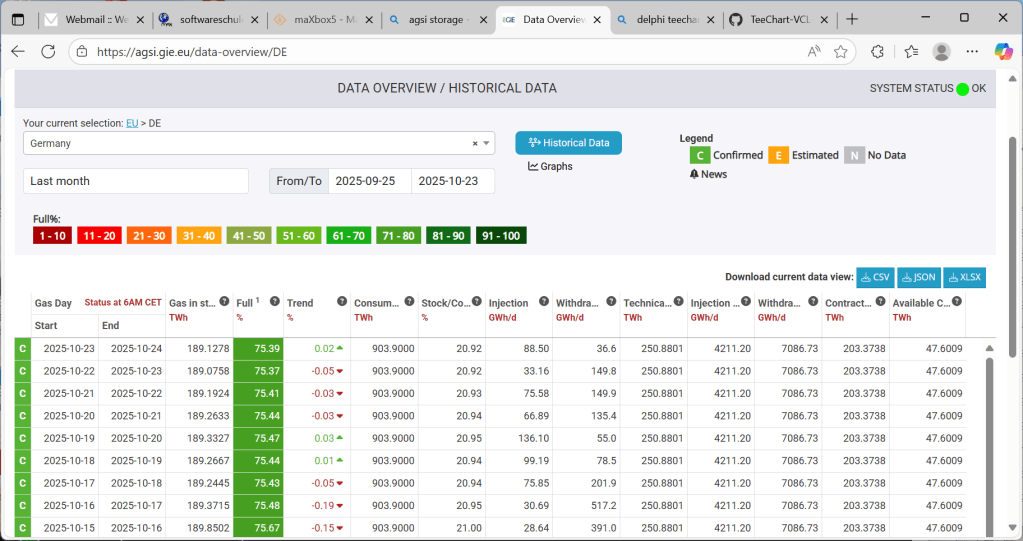Download current data as CSV
The width and height of the screenshot is (1023, 541).
874,277
